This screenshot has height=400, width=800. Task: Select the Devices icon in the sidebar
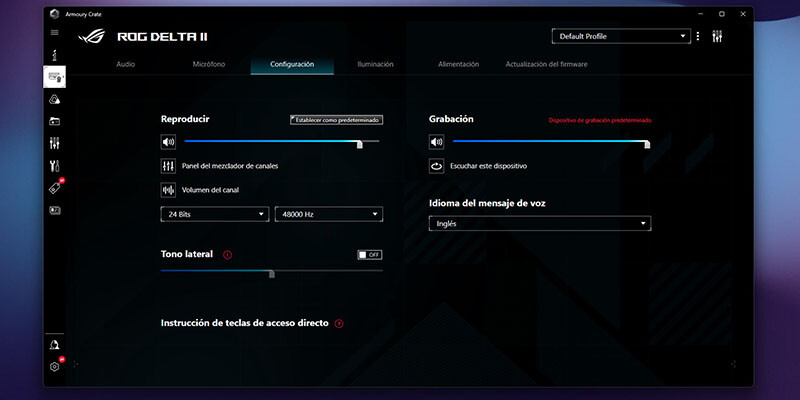click(55, 77)
